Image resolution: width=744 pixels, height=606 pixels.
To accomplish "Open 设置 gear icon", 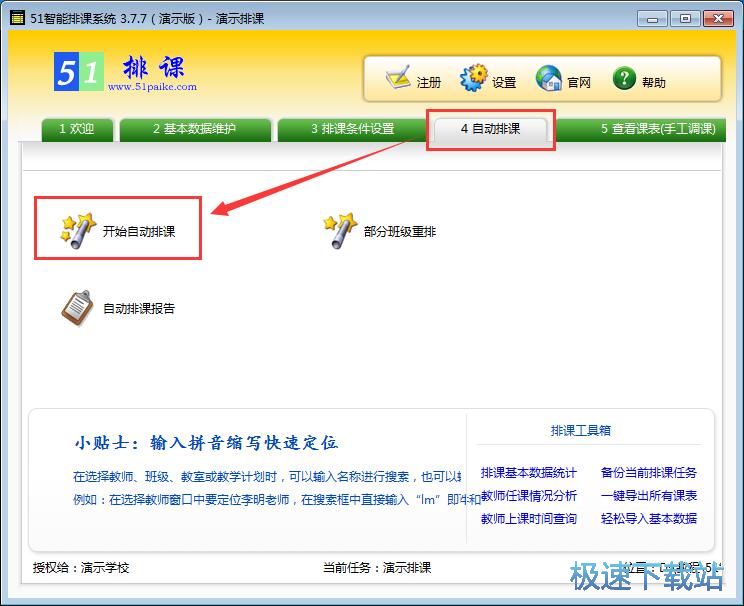I will pos(473,79).
